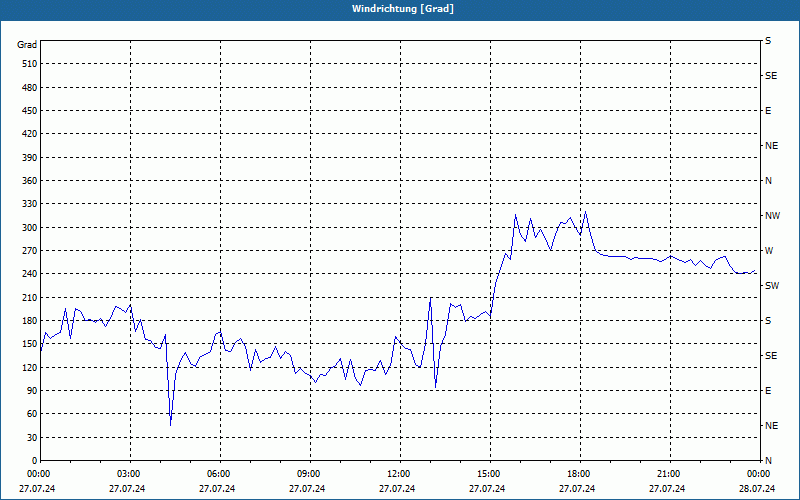Click the 90 y-axis label

(31, 391)
